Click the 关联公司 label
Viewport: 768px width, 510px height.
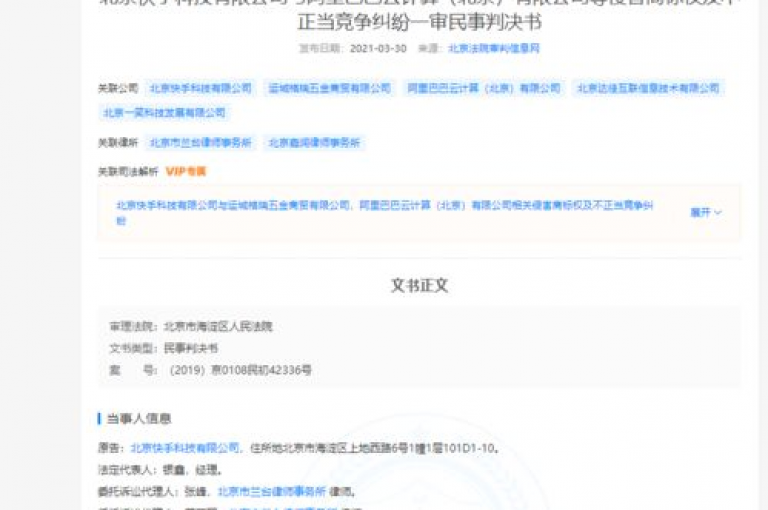[118, 88]
